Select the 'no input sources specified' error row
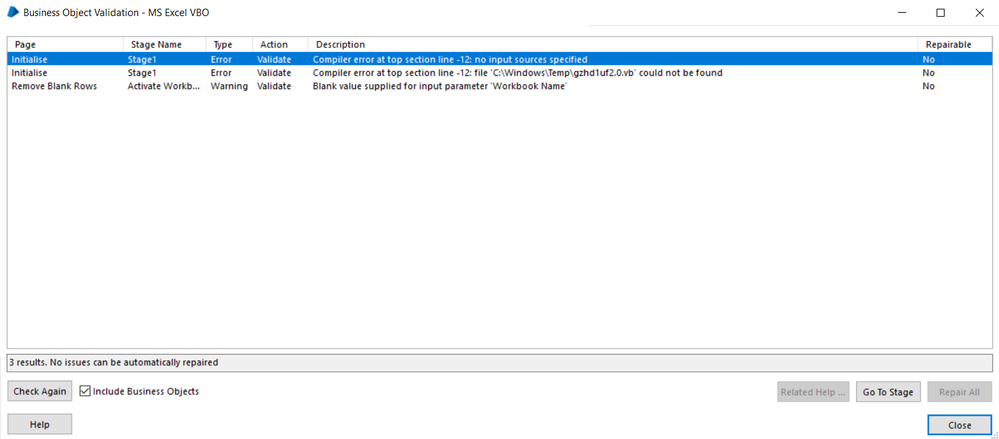The height and width of the screenshot is (439, 999). coord(500,59)
